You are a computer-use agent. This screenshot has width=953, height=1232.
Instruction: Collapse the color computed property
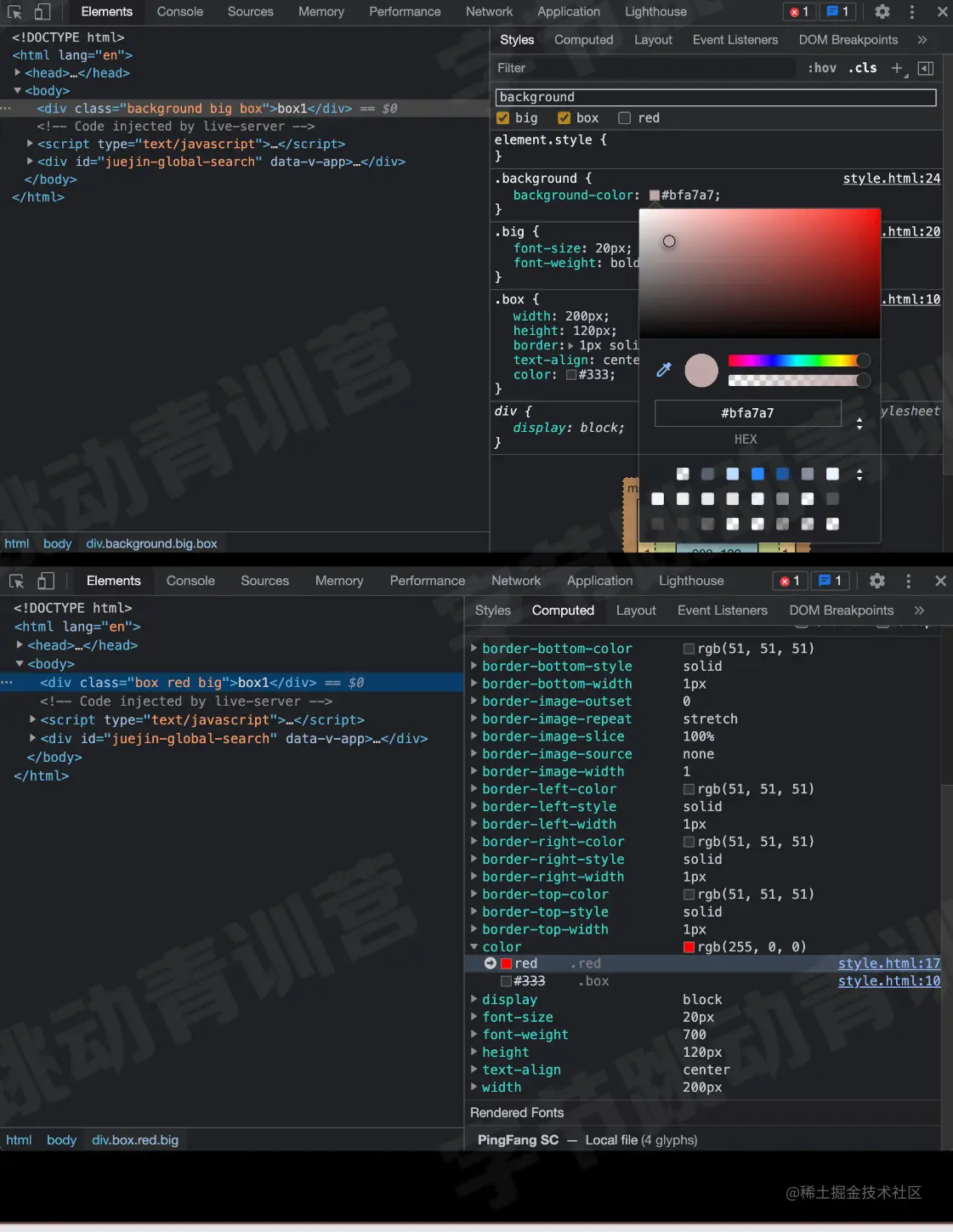coord(474,947)
